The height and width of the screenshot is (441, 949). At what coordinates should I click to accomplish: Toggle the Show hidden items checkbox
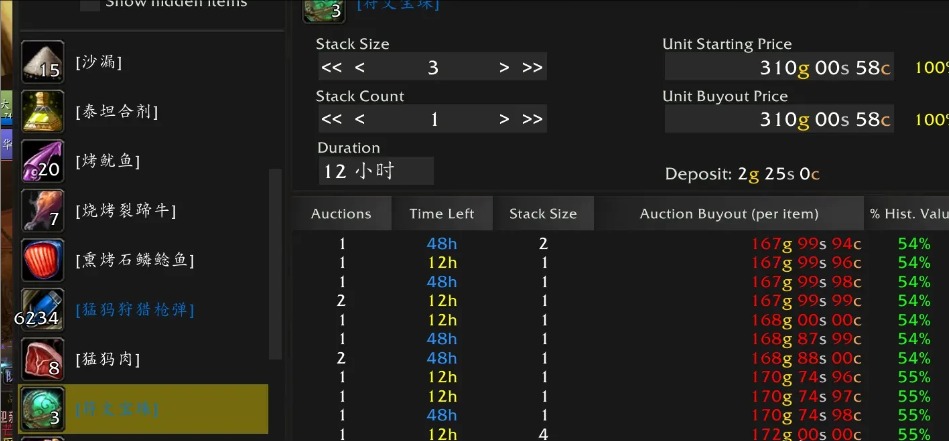[x=90, y=4]
